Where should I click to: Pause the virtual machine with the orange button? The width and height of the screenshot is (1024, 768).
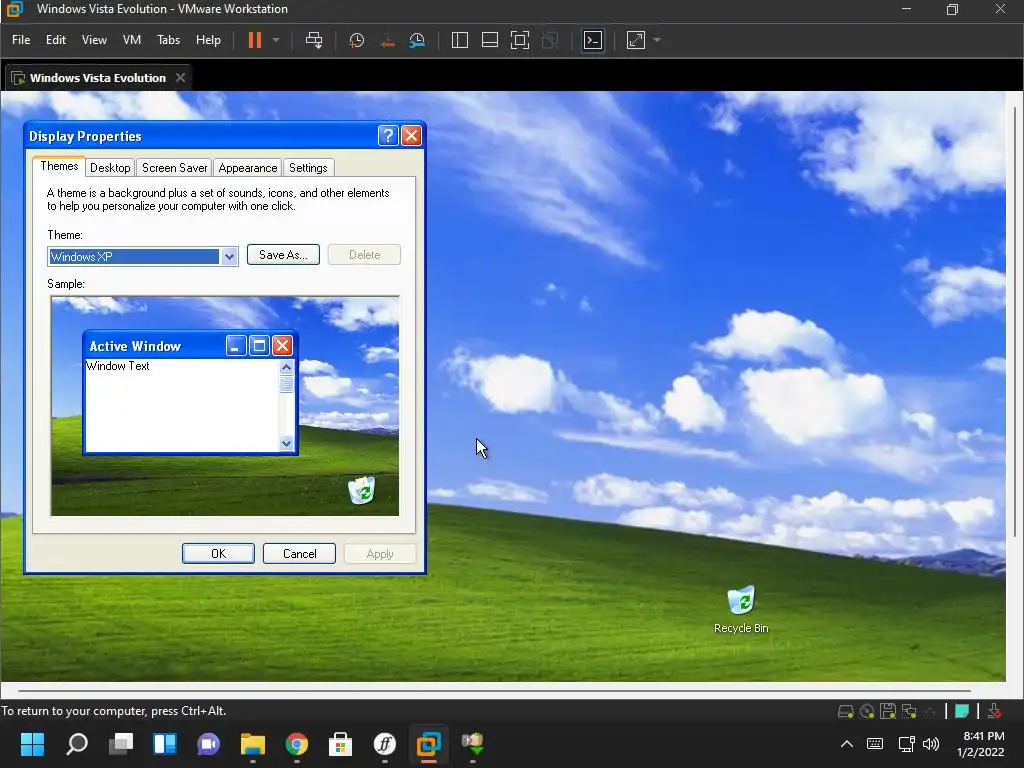click(x=255, y=40)
